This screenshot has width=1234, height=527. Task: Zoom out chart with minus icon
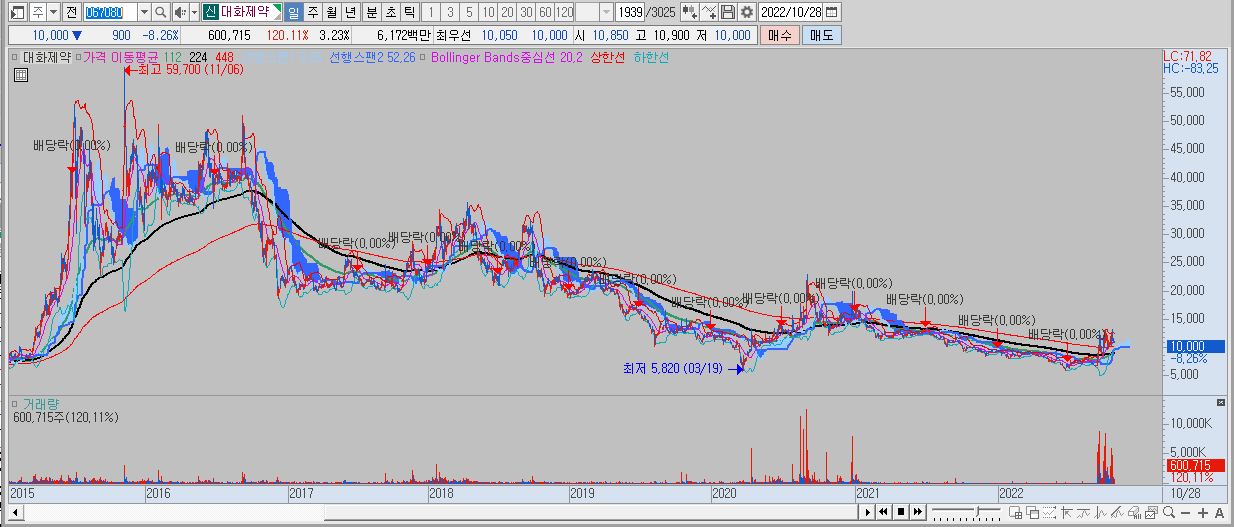(x=1185, y=513)
